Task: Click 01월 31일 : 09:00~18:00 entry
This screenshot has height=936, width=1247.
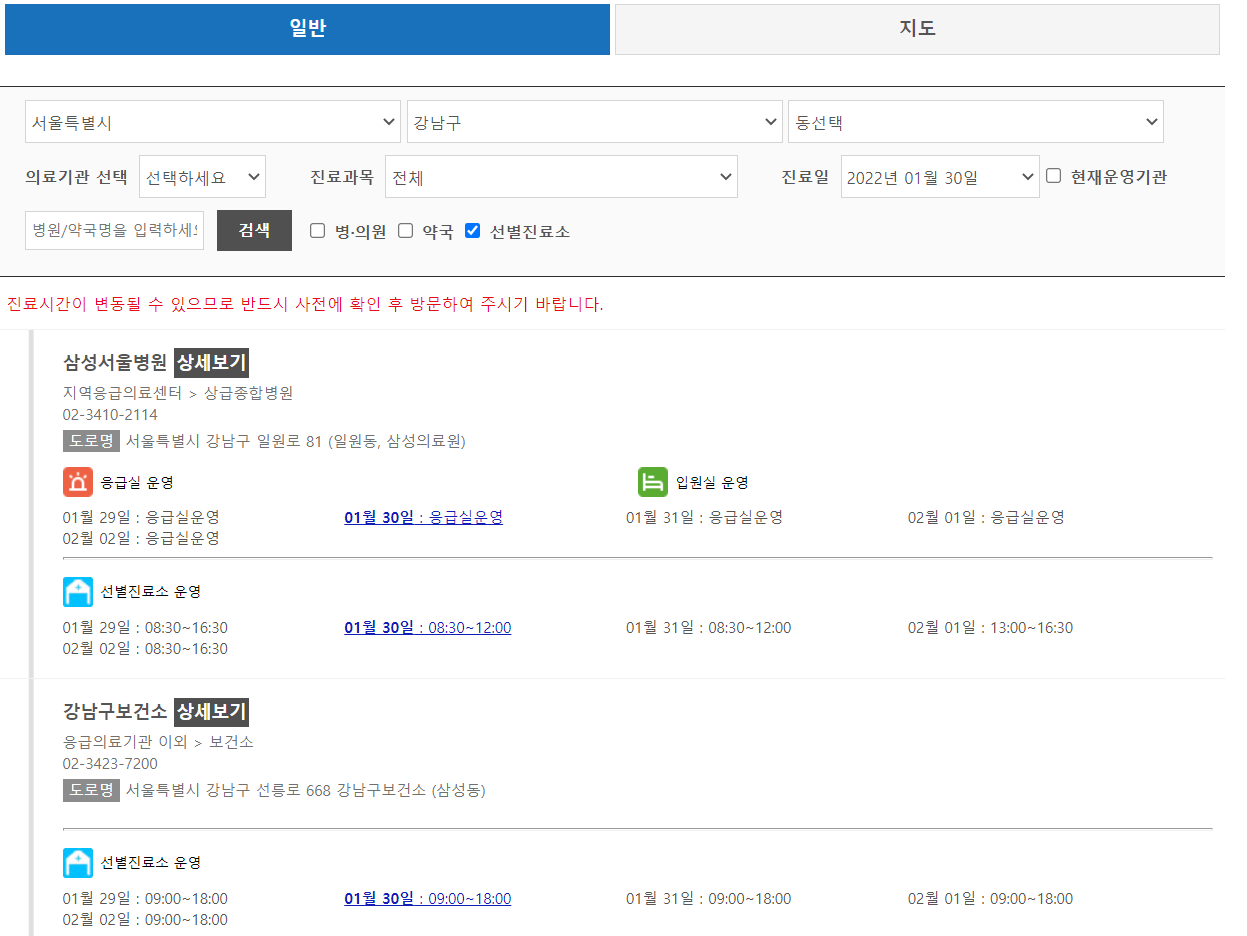Action: (x=708, y=899)
